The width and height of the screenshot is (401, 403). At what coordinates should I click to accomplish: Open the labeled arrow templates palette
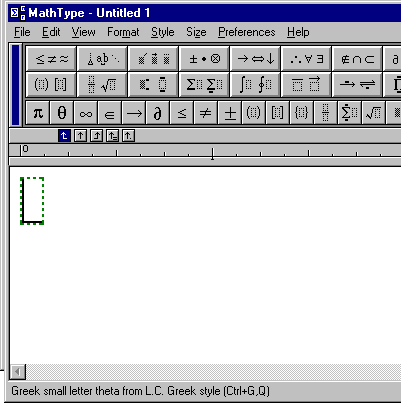357,84
